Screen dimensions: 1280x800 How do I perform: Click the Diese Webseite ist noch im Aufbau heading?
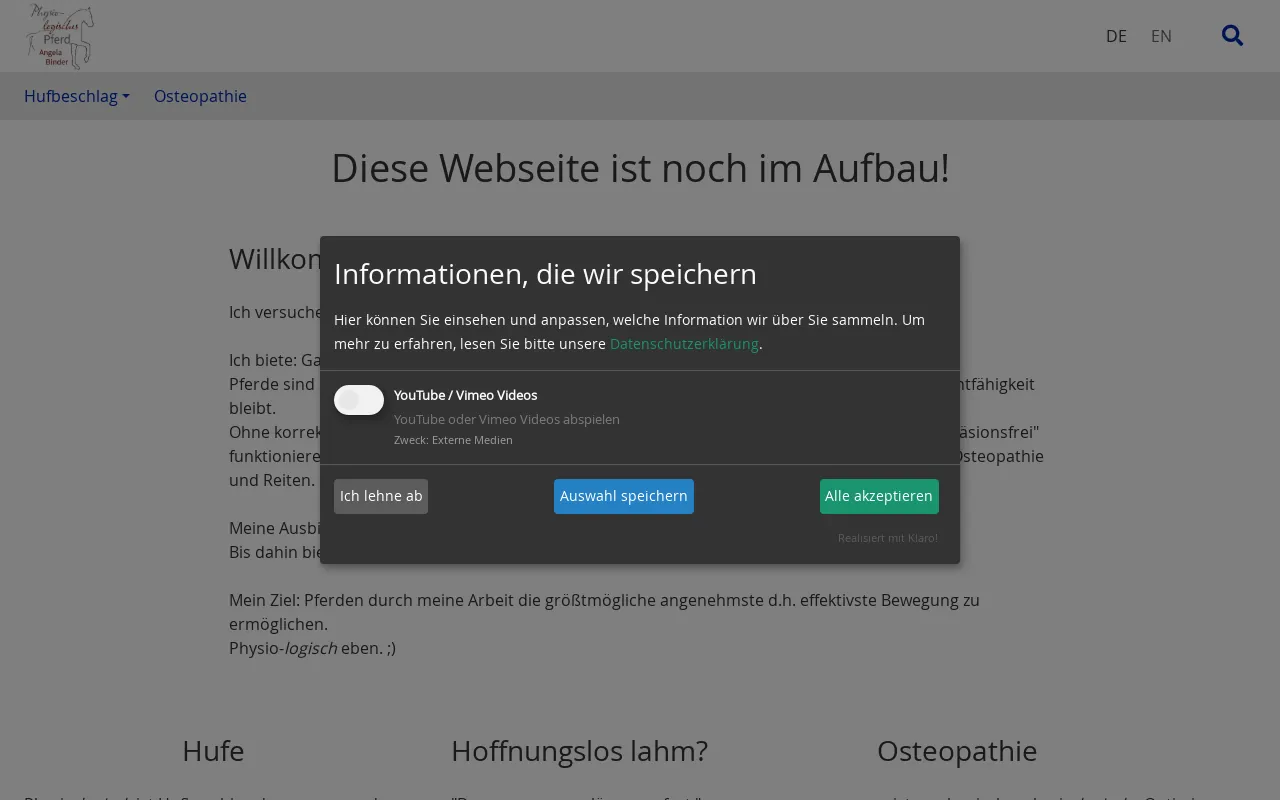(640, 168)
